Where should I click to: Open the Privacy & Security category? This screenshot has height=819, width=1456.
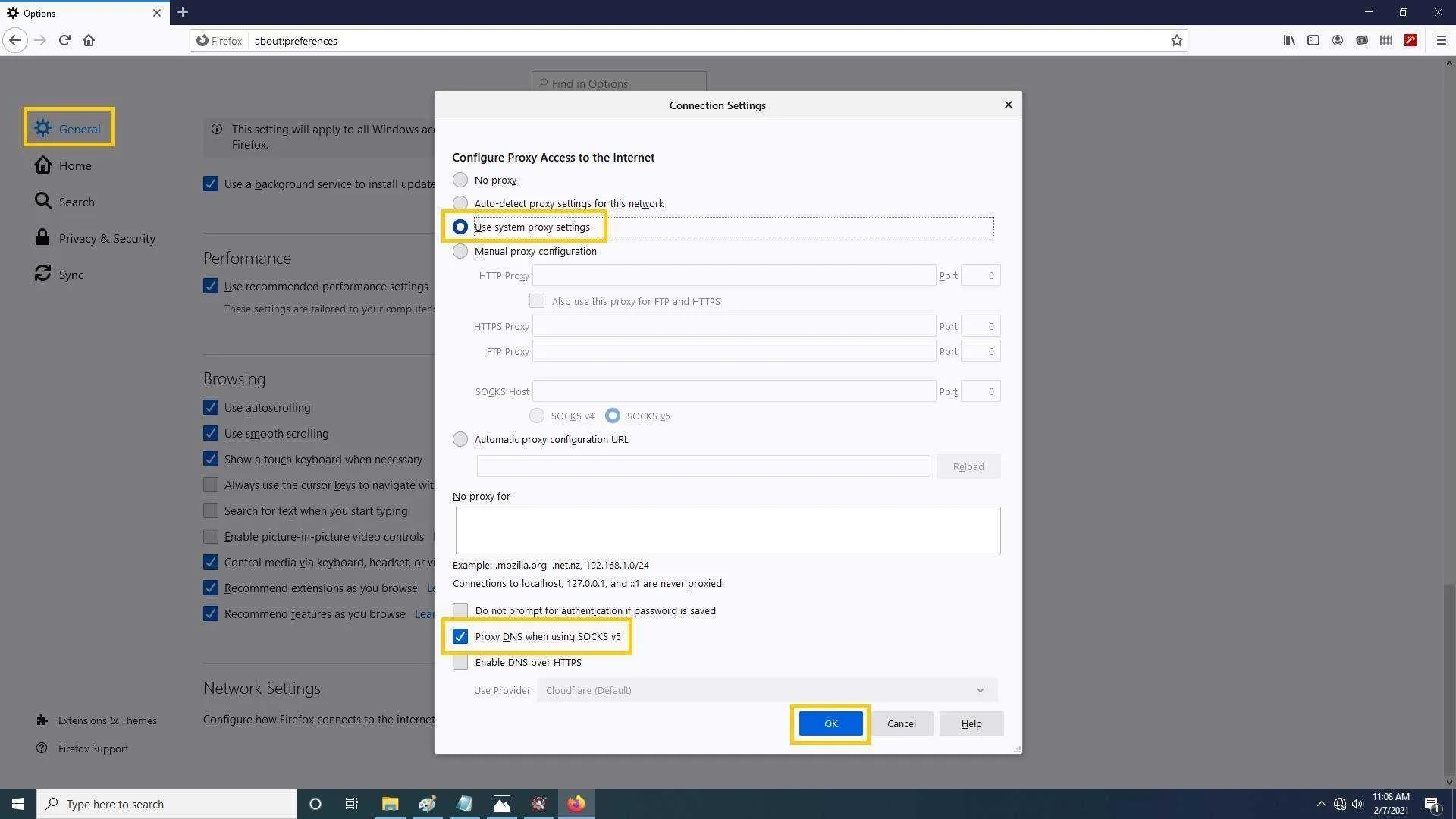[x=95, y=238]
